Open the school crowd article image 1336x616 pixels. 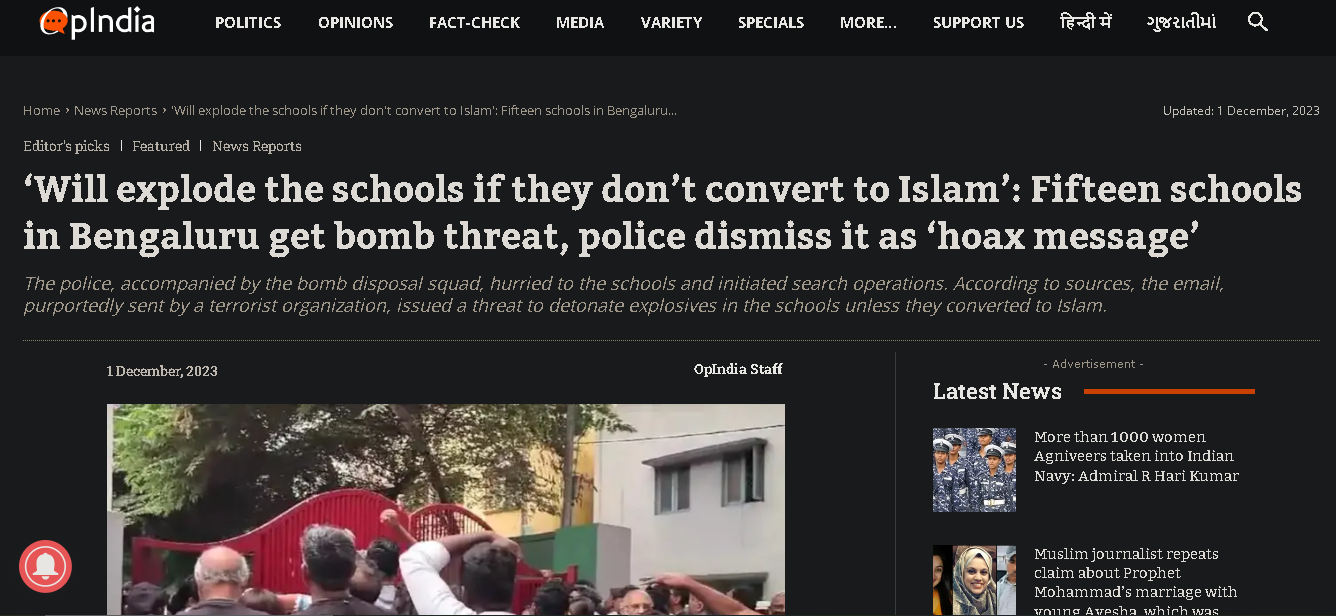pos(446,510)
